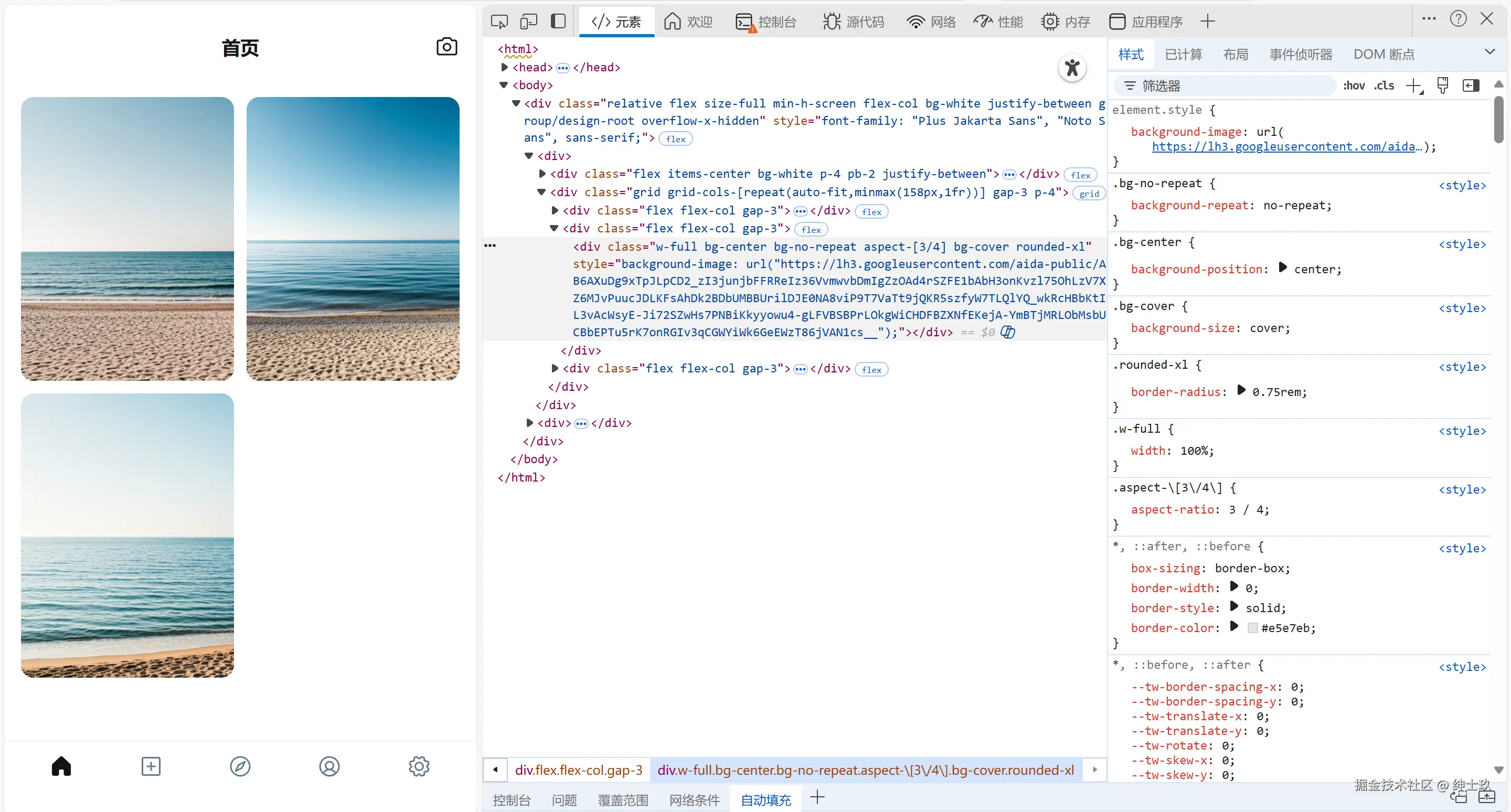This screenshot has width=1511, height=812.
Task: Click the add post plus-square icon
Action: tap(151, 766)
